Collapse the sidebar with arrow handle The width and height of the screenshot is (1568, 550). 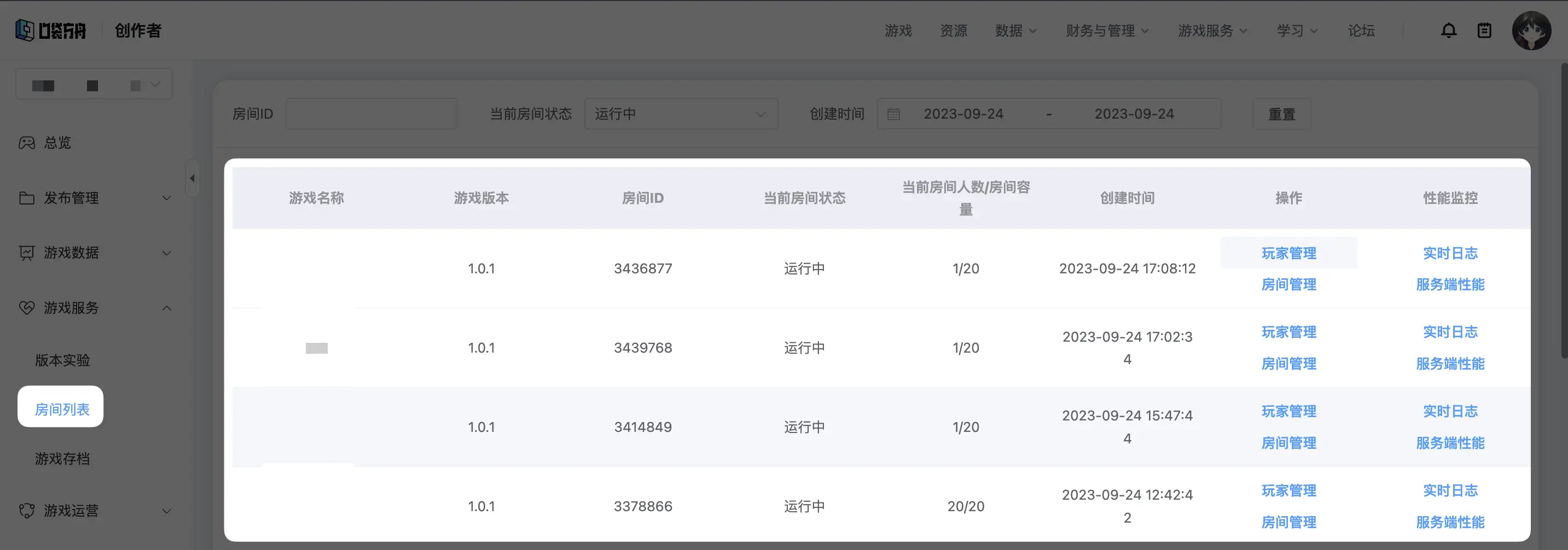click(x=193, y=178)
